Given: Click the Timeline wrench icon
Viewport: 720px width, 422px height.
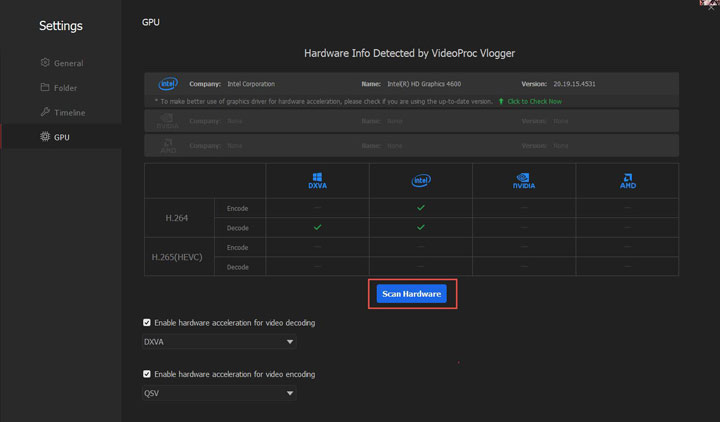Looking at the screenshot, I should 45,113.
